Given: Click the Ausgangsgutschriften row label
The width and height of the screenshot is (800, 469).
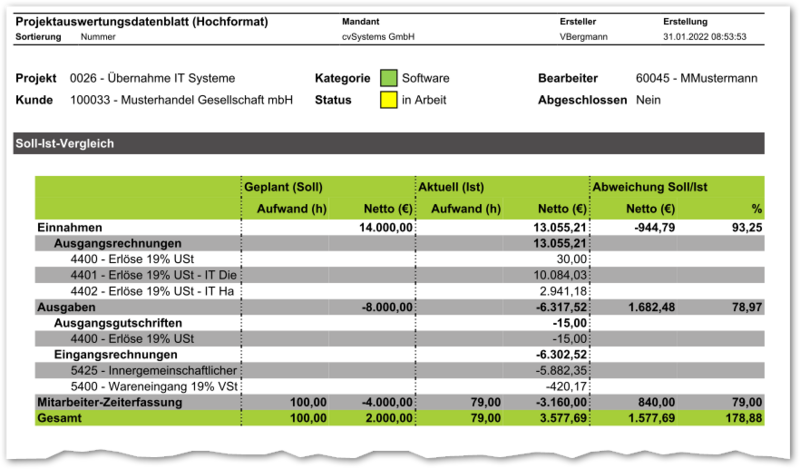Looking at the screenshot, I should (118, 323).
